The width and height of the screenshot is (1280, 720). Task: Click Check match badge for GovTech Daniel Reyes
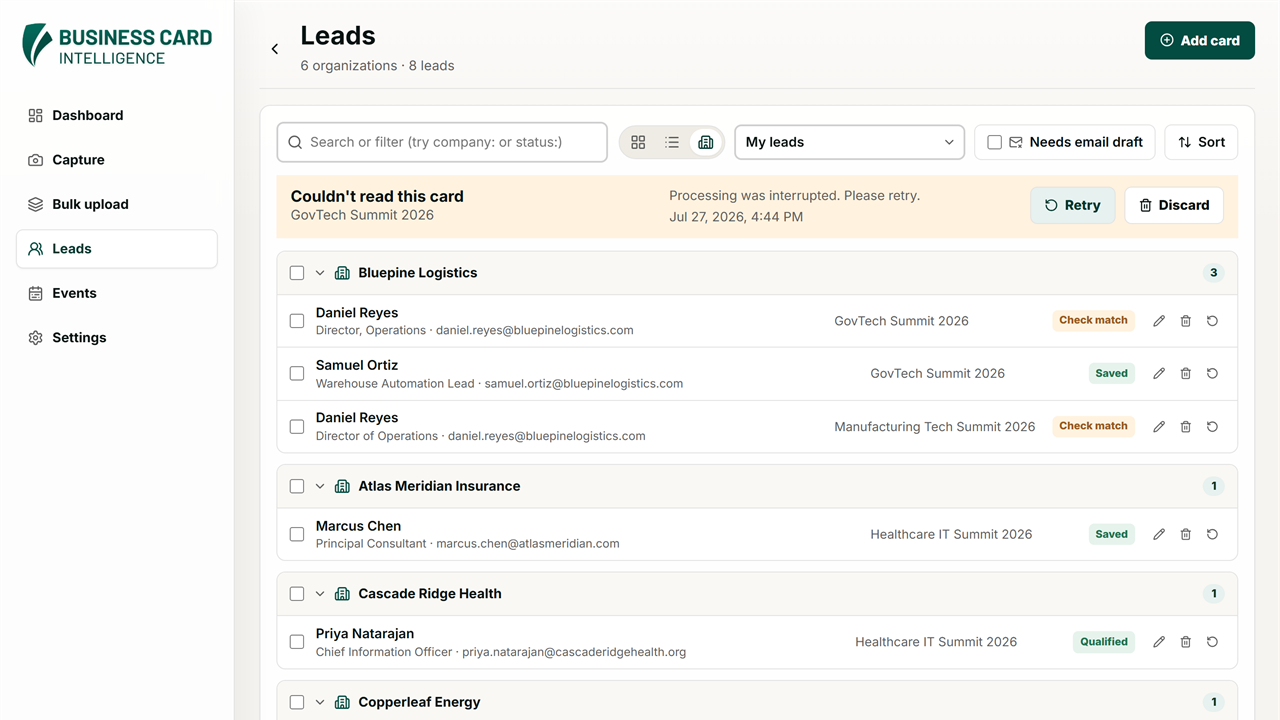click(x=1093, y=320)
